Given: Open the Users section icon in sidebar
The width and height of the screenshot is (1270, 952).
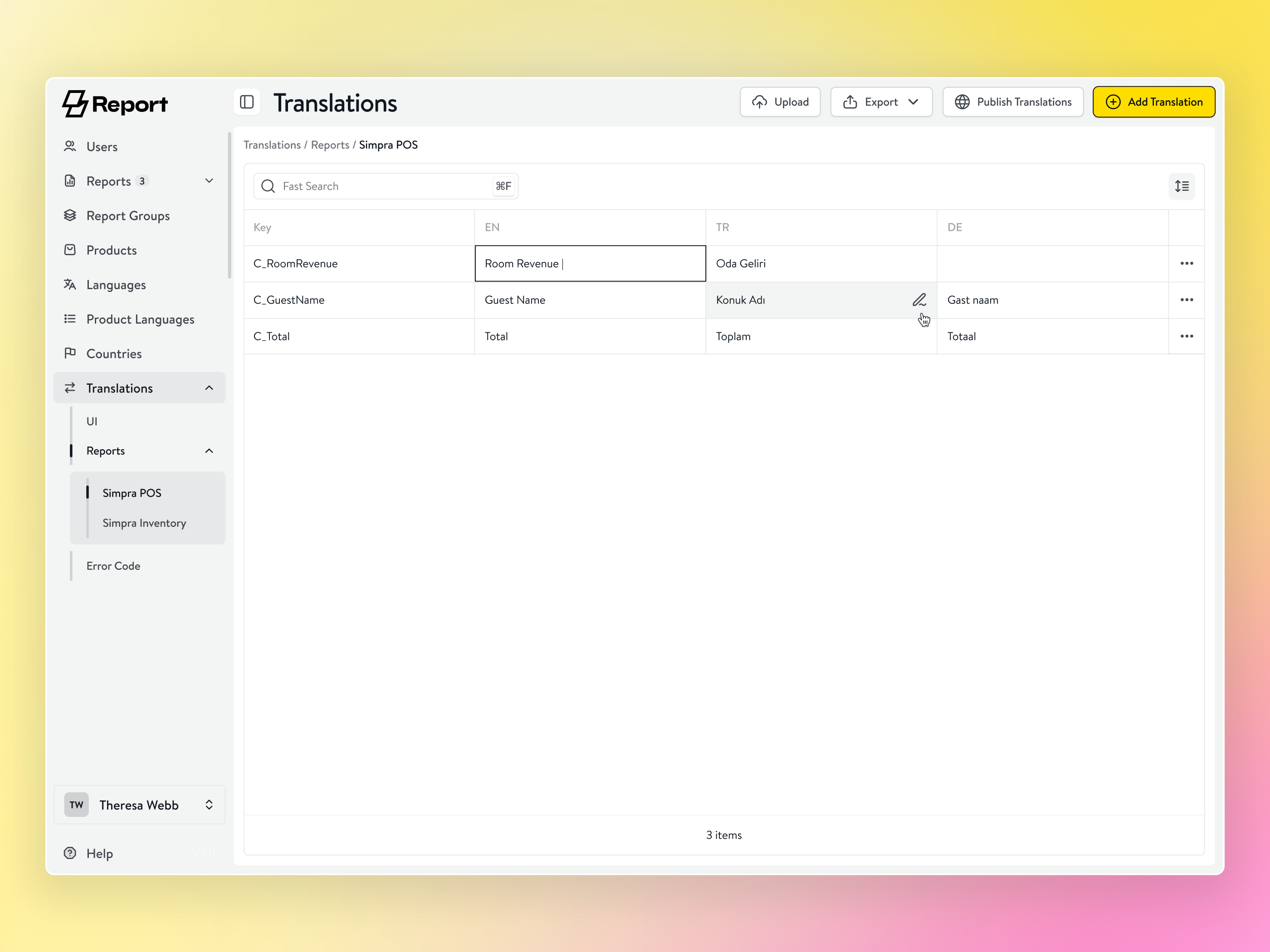Looking at the screenshot, I should pos(70,146).
